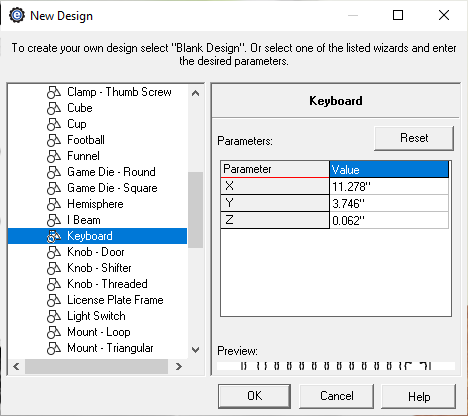Image resolution: width=468 pixels, height=416 pixels.
Task: Click the wizard icon beside Game Die - Square
Action: tap(54, 188)
